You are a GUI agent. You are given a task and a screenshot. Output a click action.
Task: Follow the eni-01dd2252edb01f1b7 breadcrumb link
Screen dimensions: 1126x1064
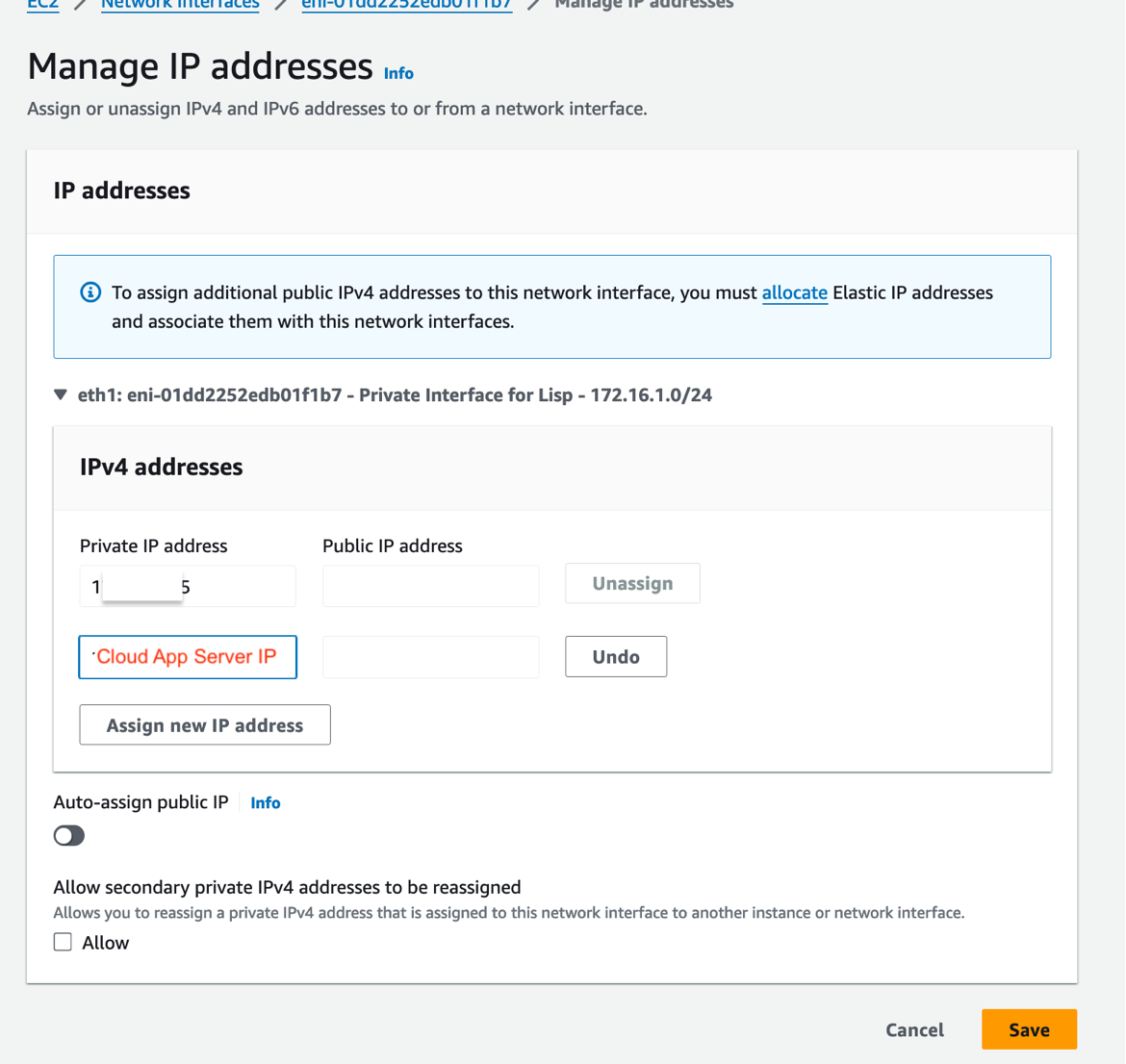406,4
